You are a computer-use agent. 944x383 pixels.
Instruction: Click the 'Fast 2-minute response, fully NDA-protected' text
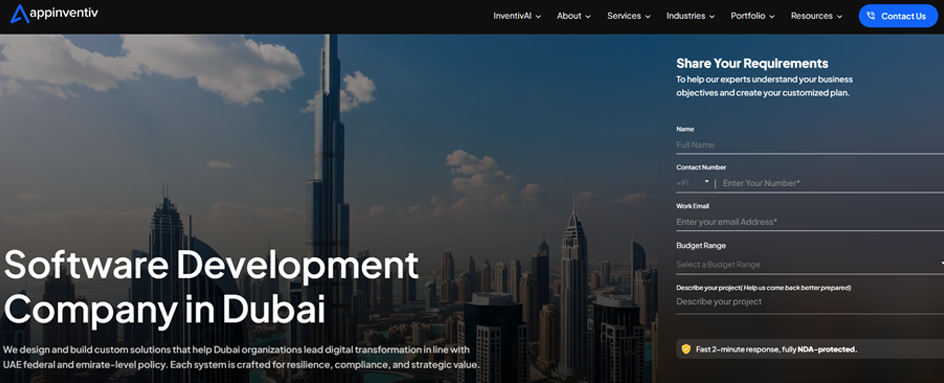(777, 349)
